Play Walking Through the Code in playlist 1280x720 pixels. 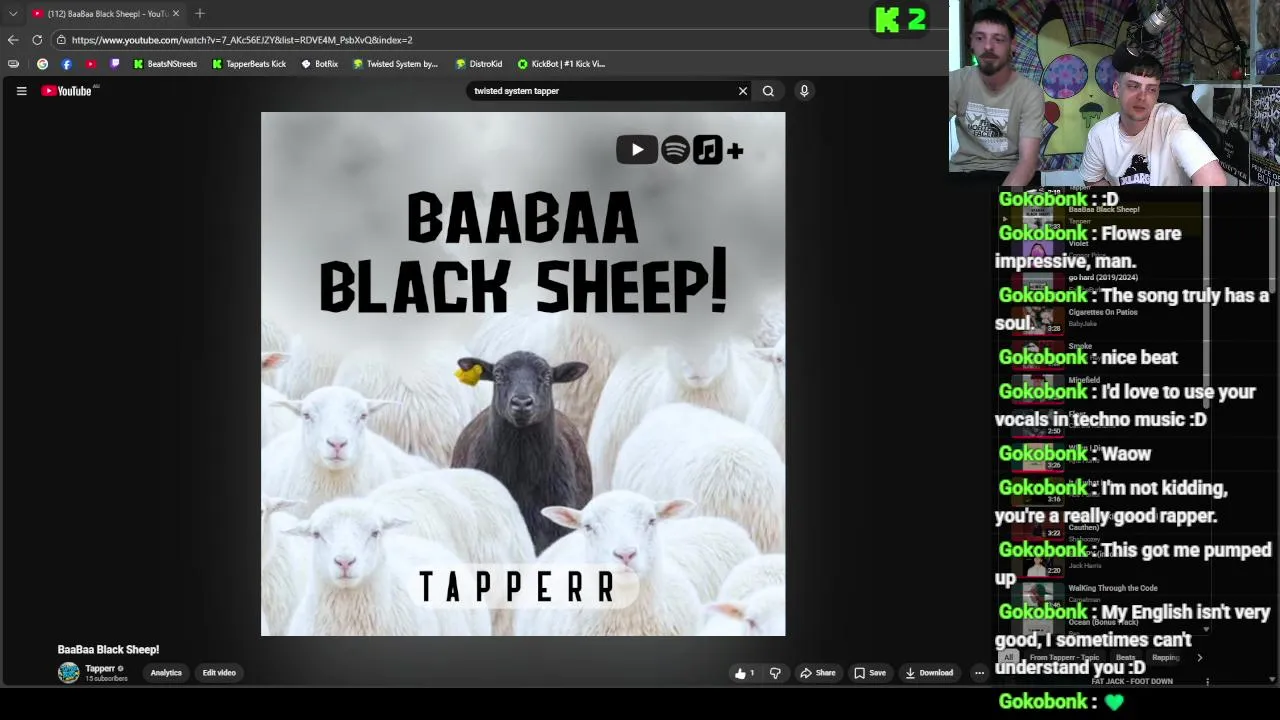1103,593
